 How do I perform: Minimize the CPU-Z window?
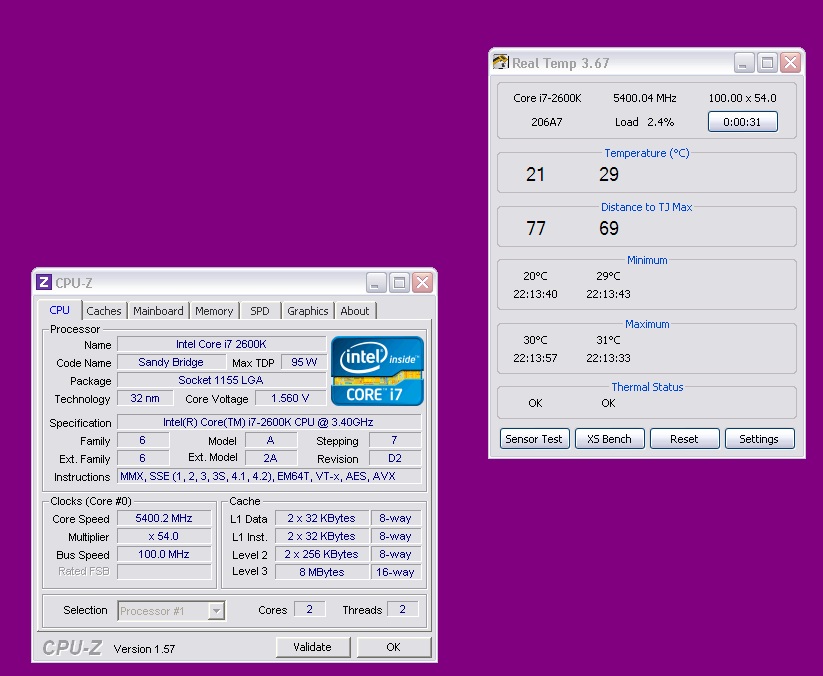(376, 283)
